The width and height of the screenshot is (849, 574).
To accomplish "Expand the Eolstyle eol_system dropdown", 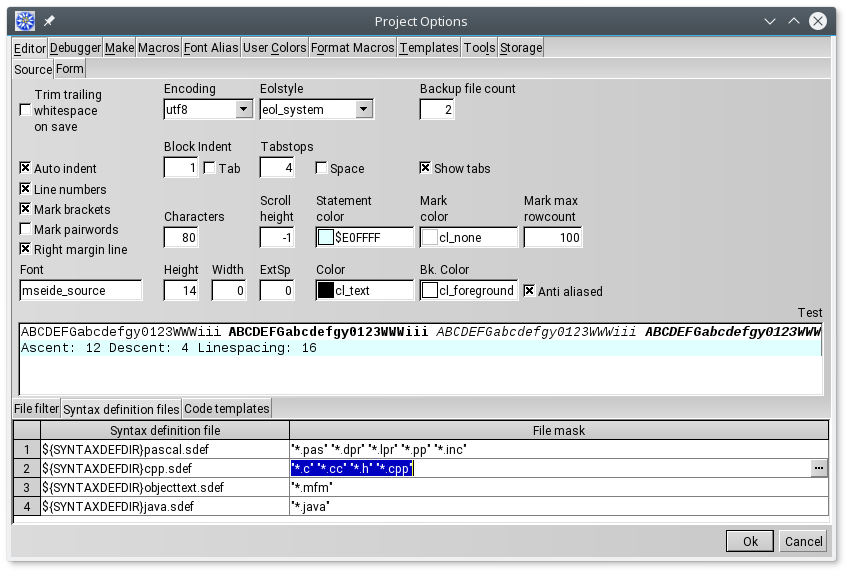I will [x=364, y=109].
